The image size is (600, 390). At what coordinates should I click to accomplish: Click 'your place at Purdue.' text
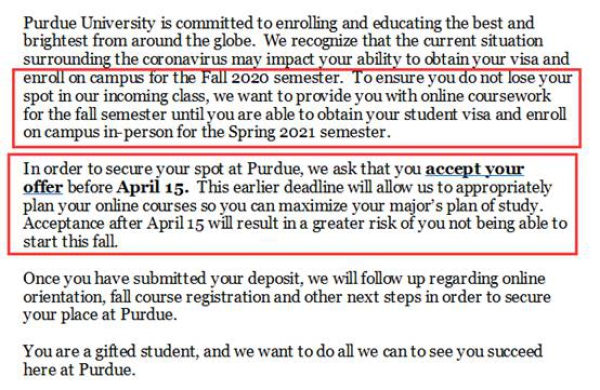point(100,315)
